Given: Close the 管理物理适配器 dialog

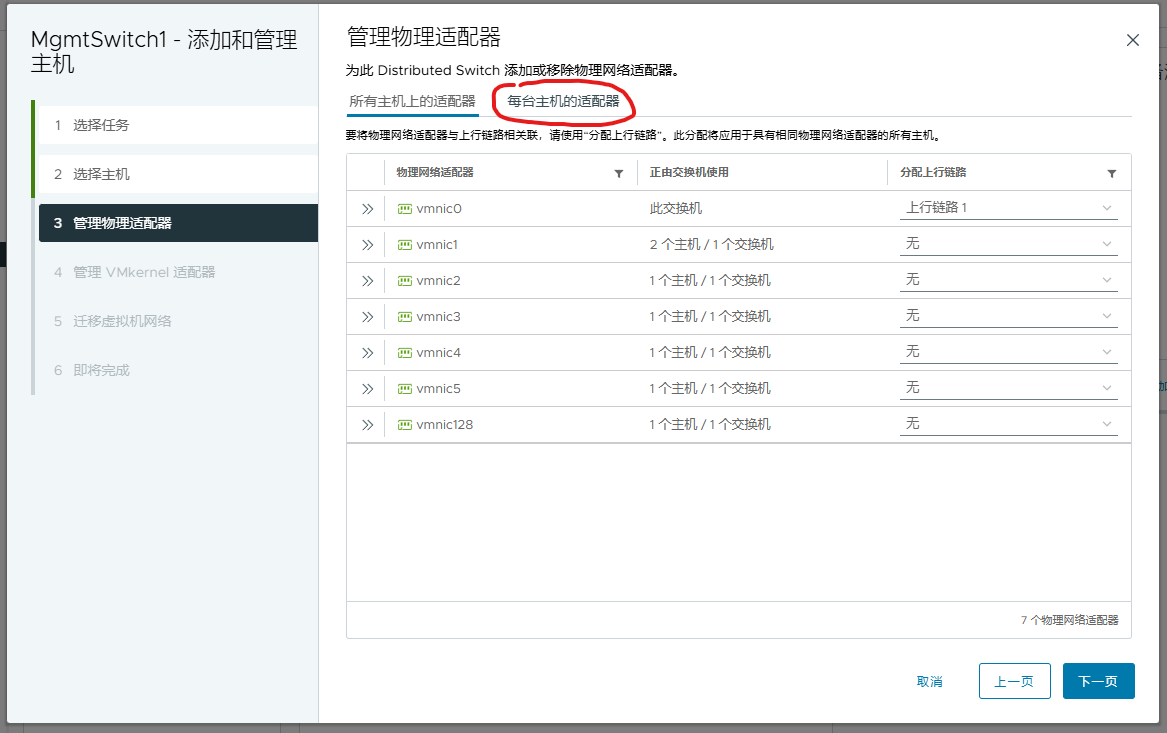Looking at the screenshot, I should 1133,40.
